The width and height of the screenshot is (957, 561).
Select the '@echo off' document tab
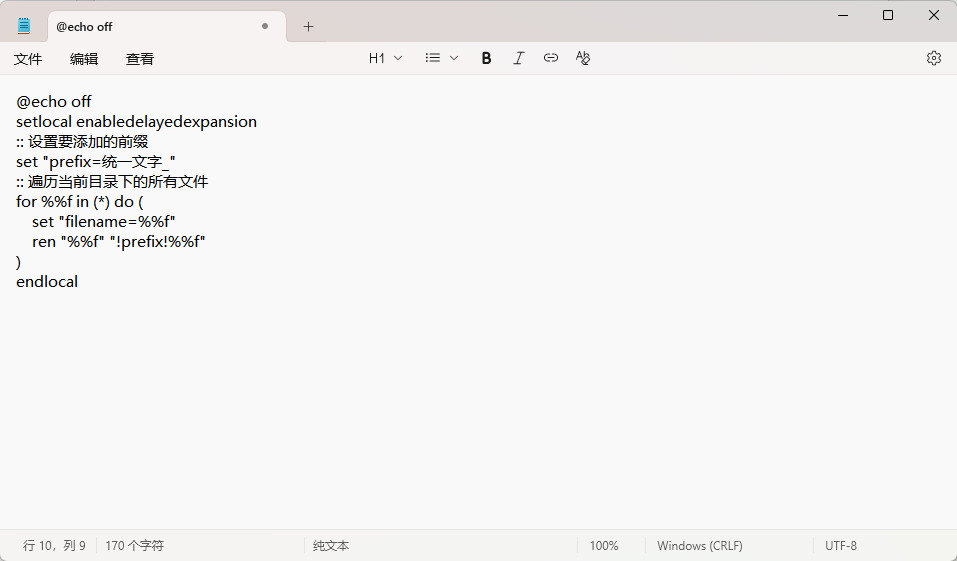166,26
